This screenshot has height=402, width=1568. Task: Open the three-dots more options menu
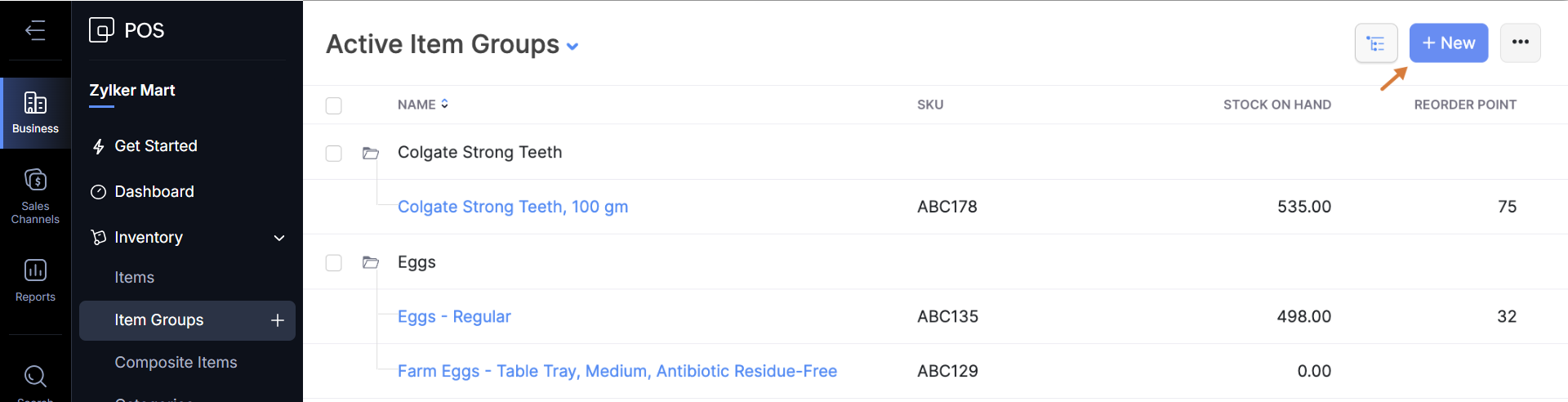pyautogui.click(x=1520, y=43)
